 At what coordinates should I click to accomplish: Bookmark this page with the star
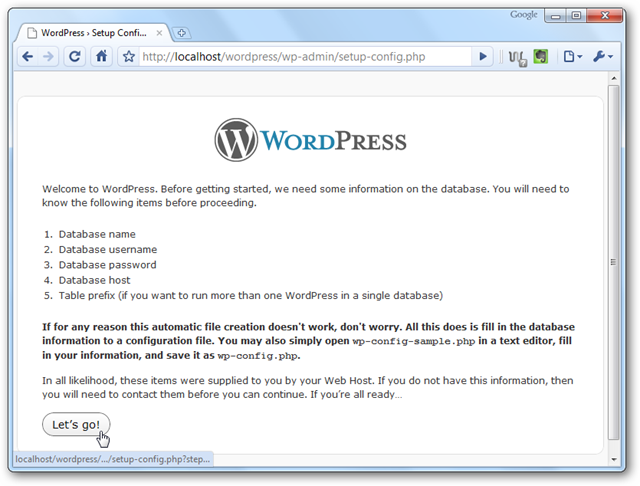click(x=129, y=56)
